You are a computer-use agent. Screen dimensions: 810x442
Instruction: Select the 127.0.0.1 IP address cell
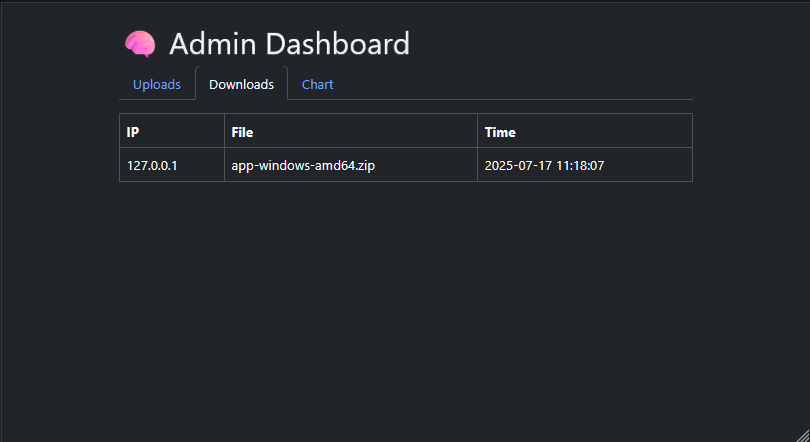point(152,166)
